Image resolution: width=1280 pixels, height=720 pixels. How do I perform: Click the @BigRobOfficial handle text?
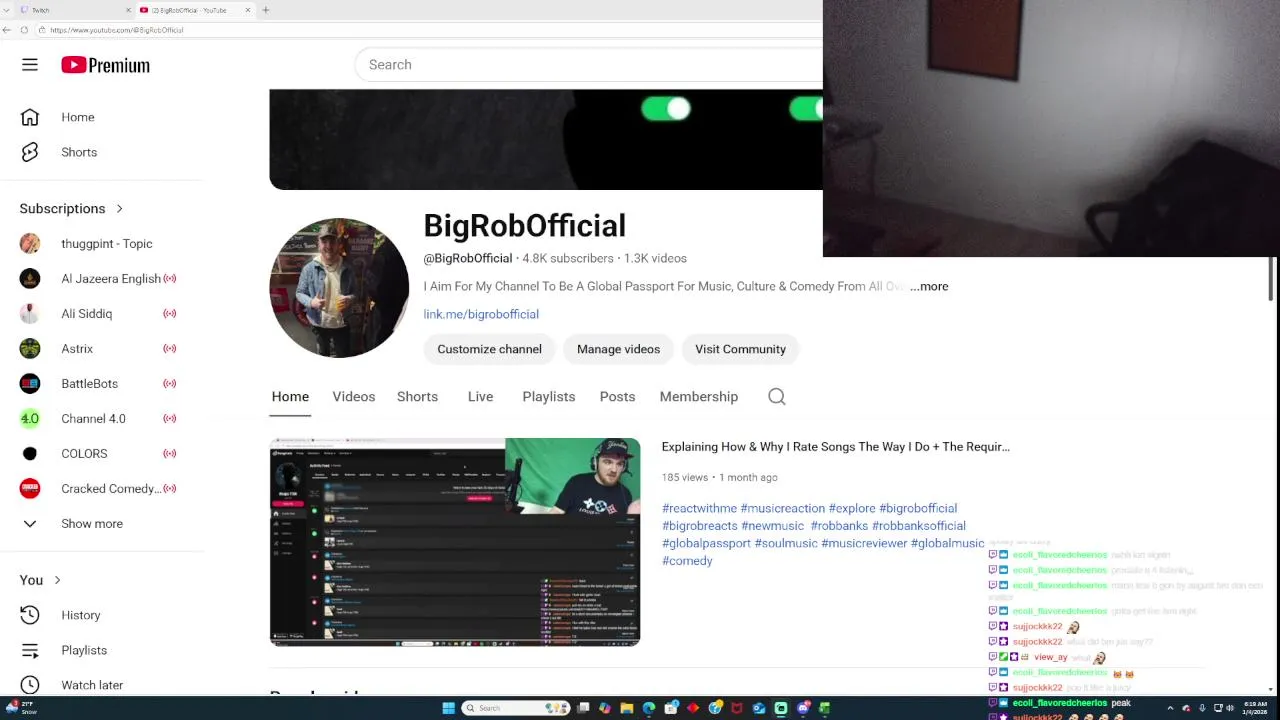[x=468, y=258]
